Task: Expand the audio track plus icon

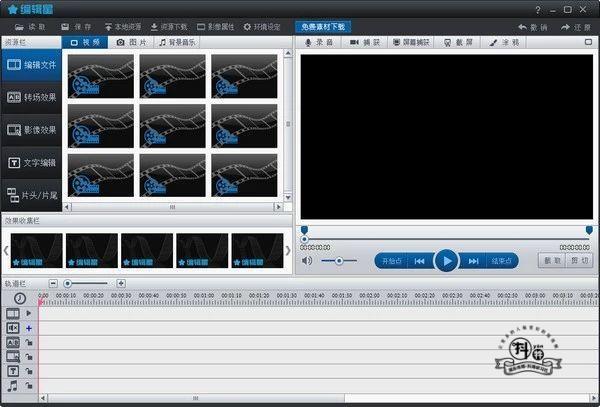Action: [29, 328]
